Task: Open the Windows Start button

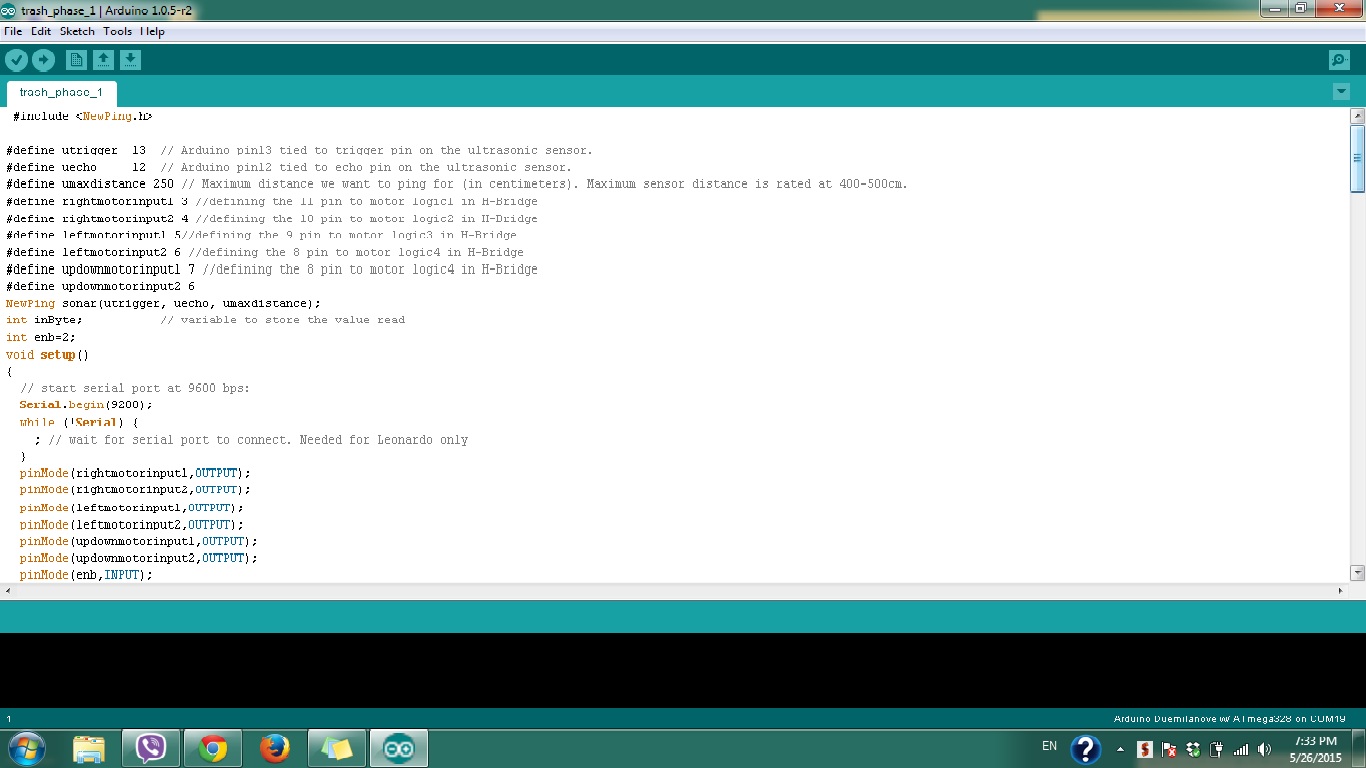Action: [26, 748]
